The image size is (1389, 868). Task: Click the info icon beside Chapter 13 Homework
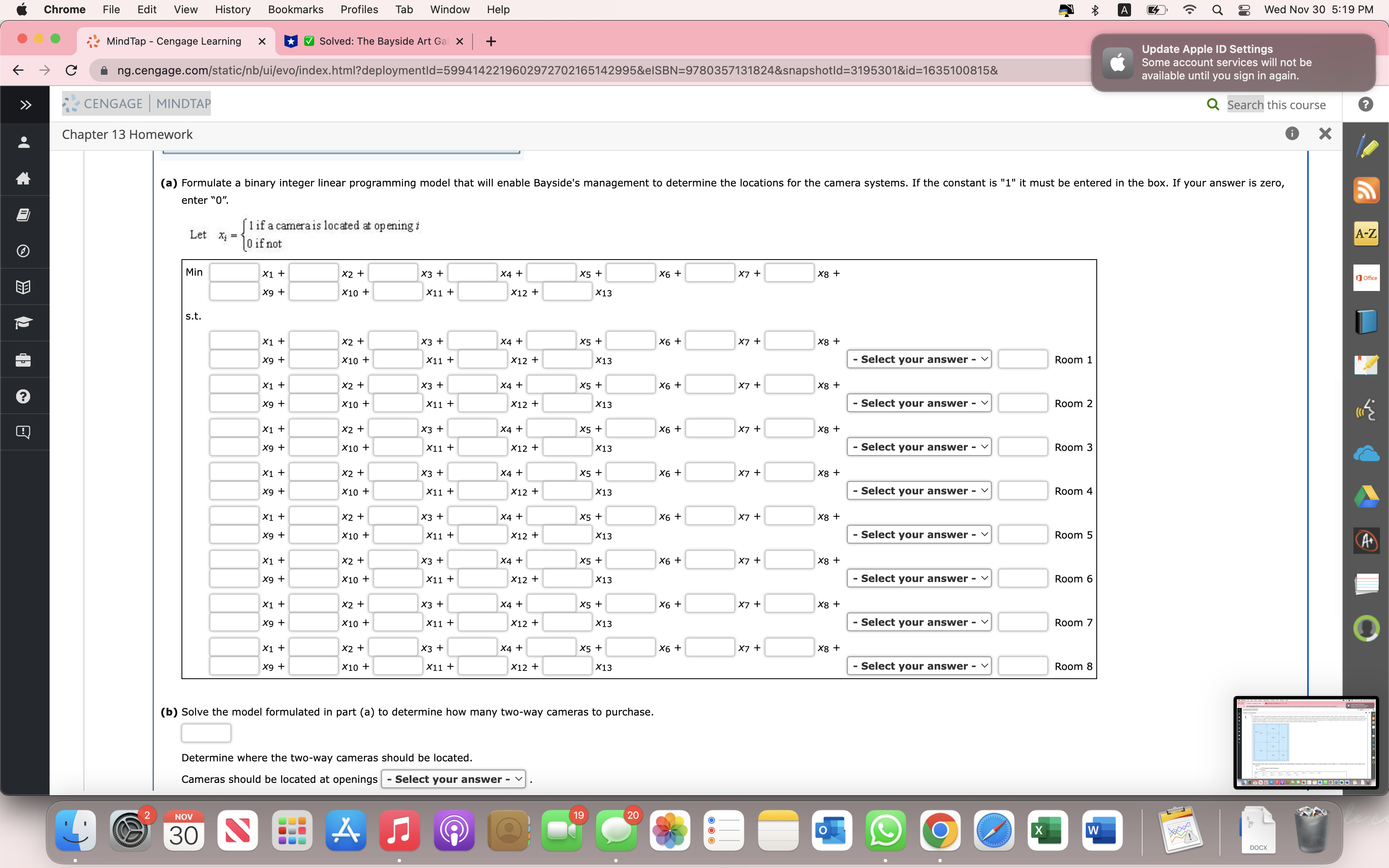click(x=1291, y=134)
